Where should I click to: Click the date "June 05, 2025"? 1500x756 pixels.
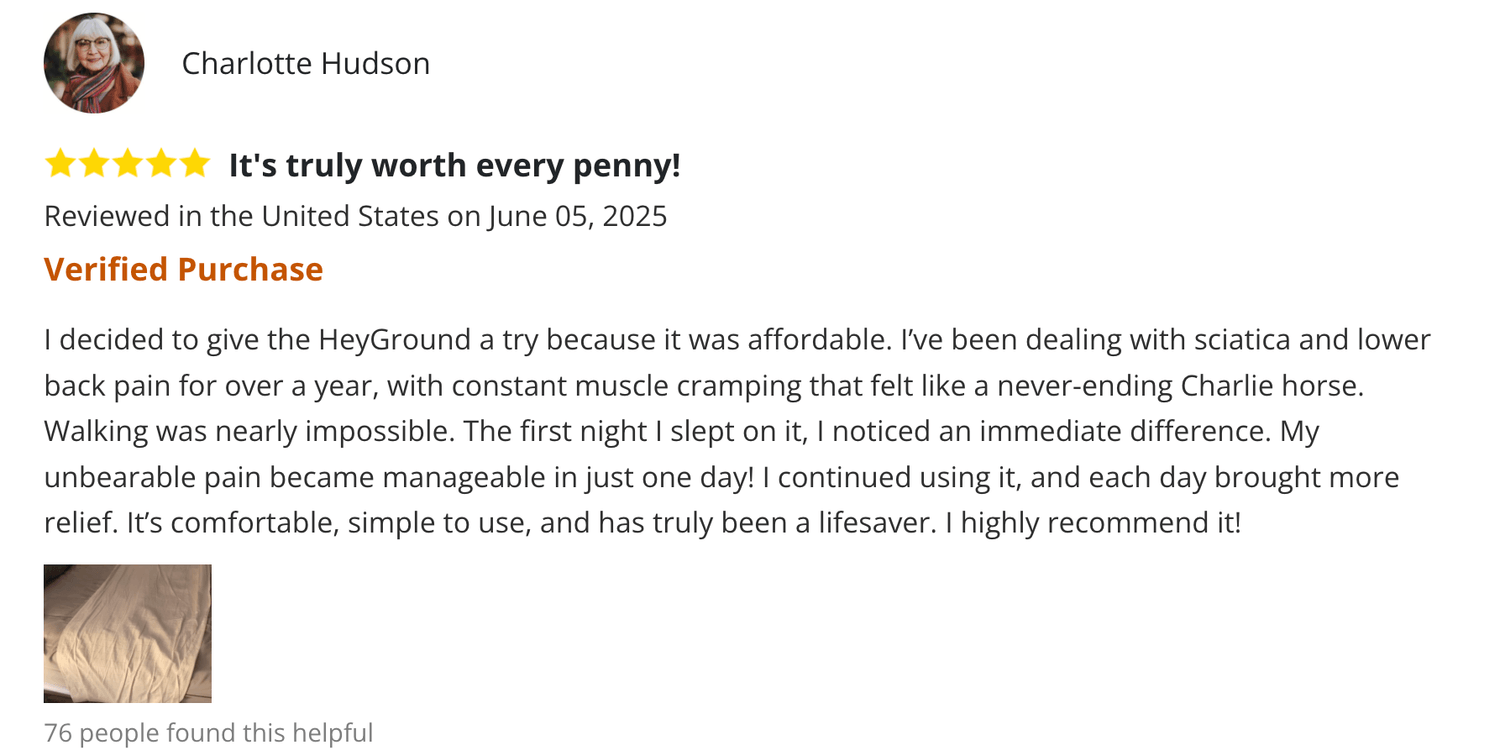pyautogui.click(x=577, y=216)
